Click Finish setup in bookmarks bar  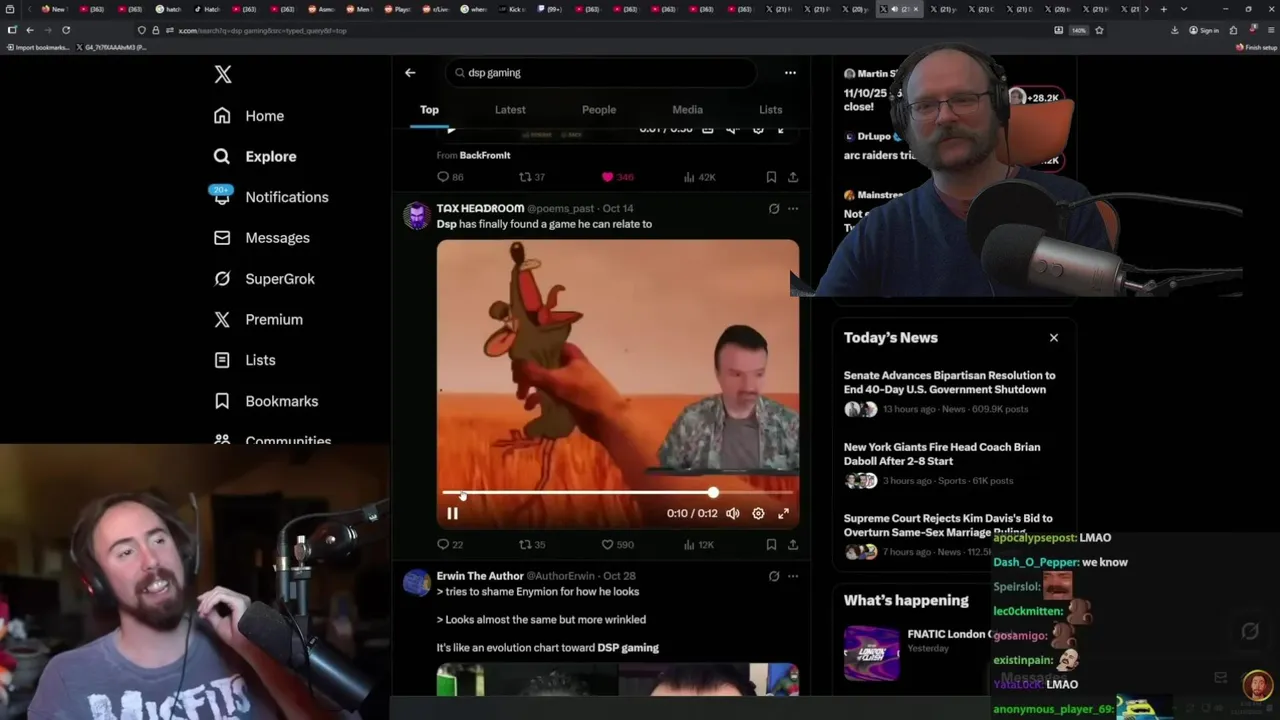[x=1257, y=47]
